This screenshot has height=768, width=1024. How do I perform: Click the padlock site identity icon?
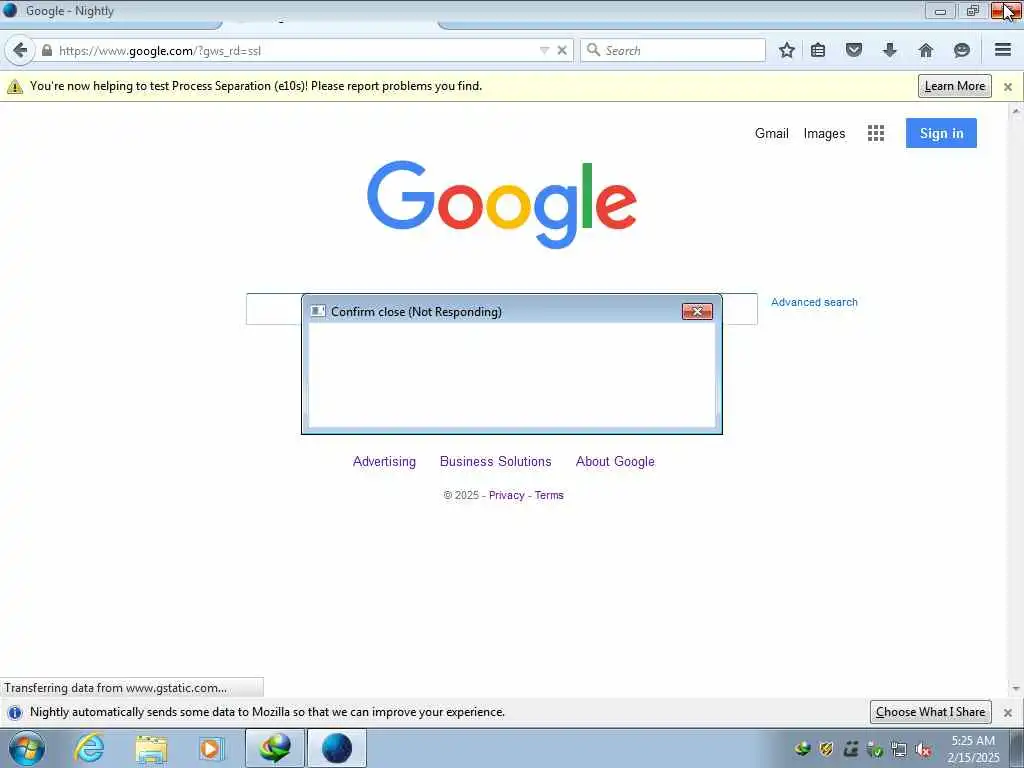[47, 50]
